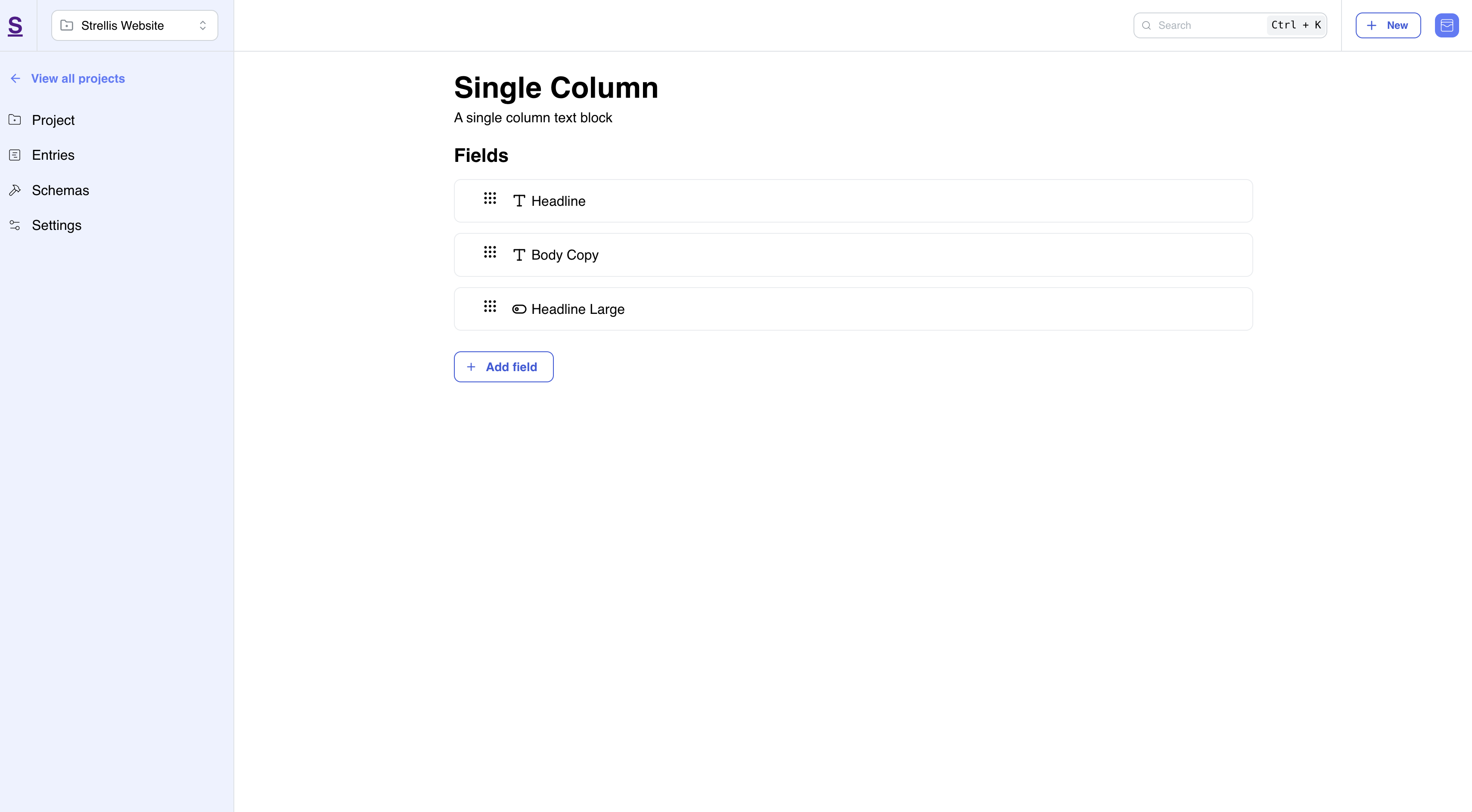The width and height of the screenshot is (1472, 812).
Task: Click the Add field button
Action: [503, 367]
